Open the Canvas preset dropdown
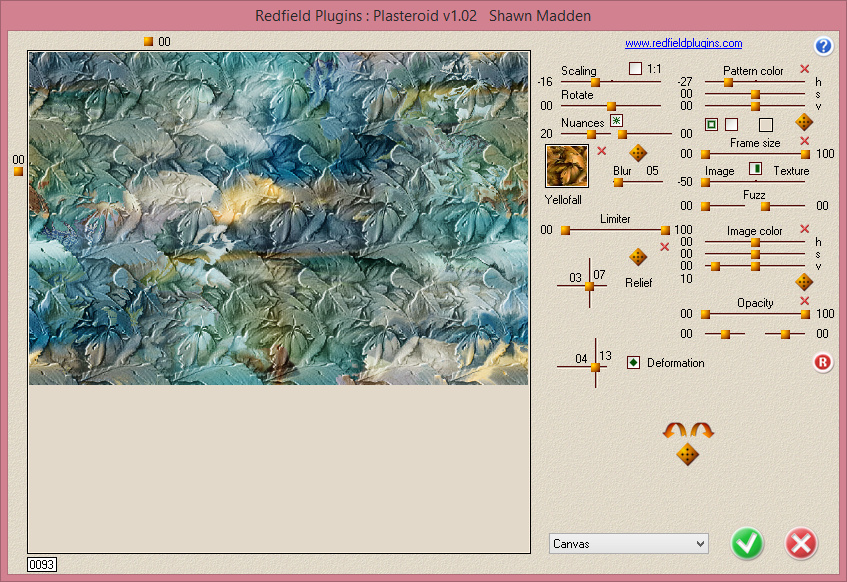The image size is (847, 582). pyautogui.click(x=629, y=543)
